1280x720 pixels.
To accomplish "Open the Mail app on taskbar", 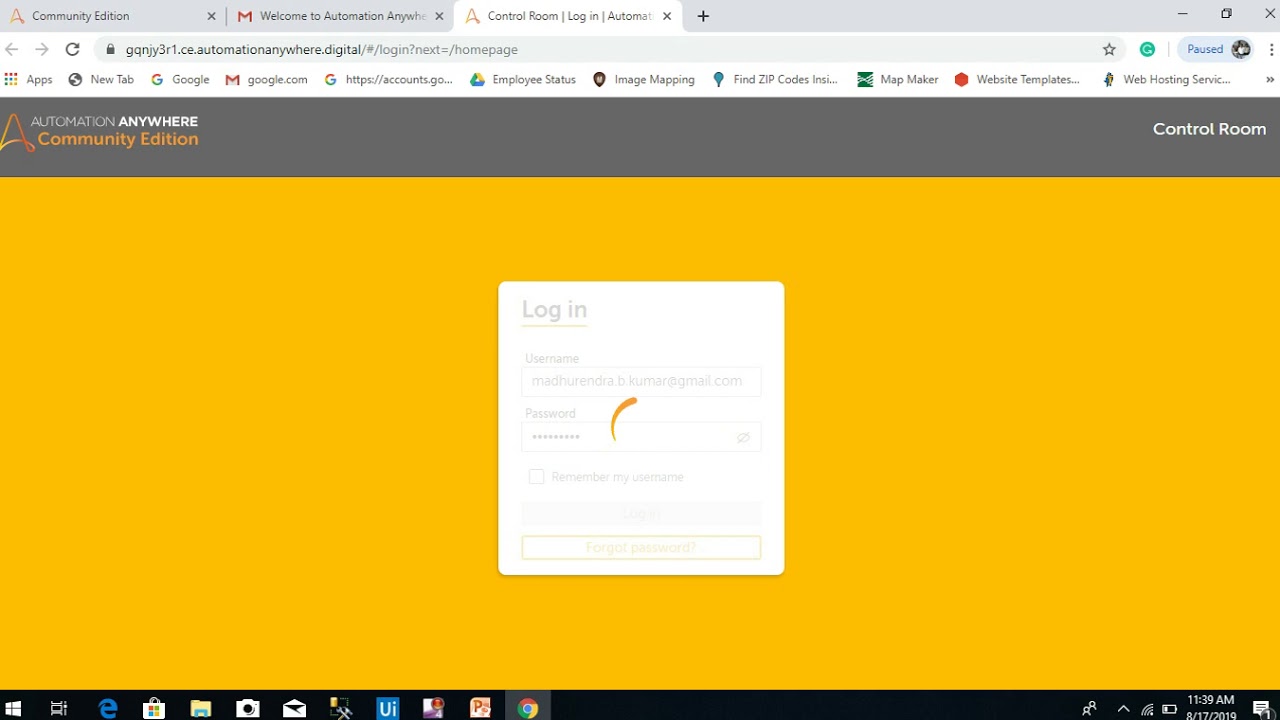I will [294, 708].
